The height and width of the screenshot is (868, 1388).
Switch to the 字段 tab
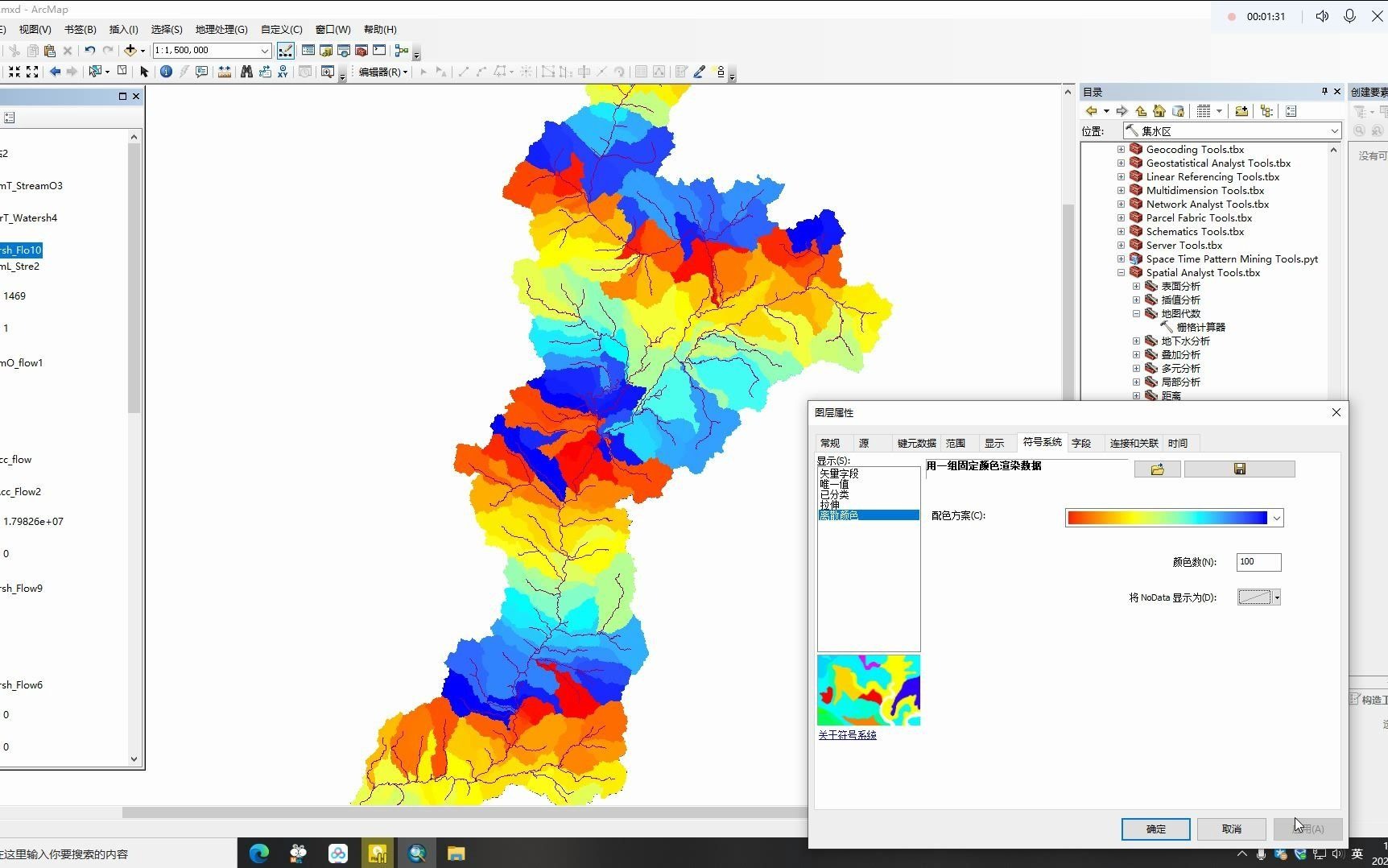pyautogui.click(x=1081, y=442)
